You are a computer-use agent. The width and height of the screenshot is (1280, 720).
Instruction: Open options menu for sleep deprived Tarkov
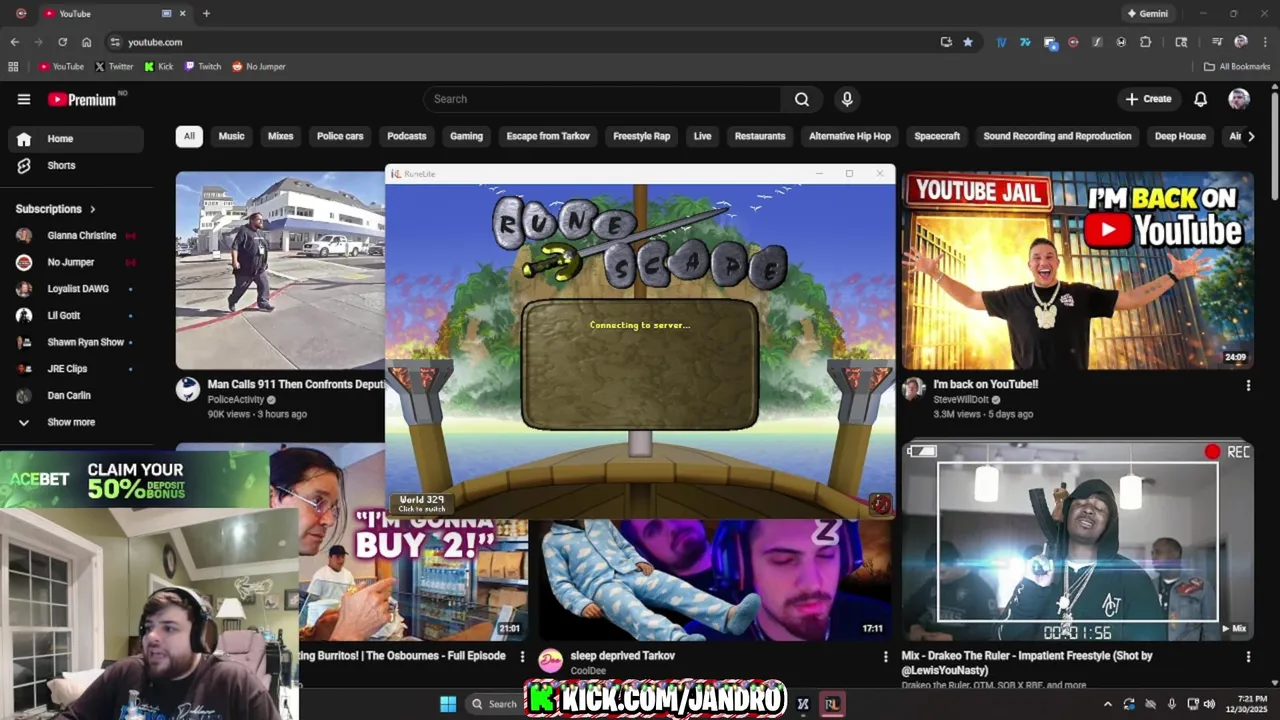(885, 657)
